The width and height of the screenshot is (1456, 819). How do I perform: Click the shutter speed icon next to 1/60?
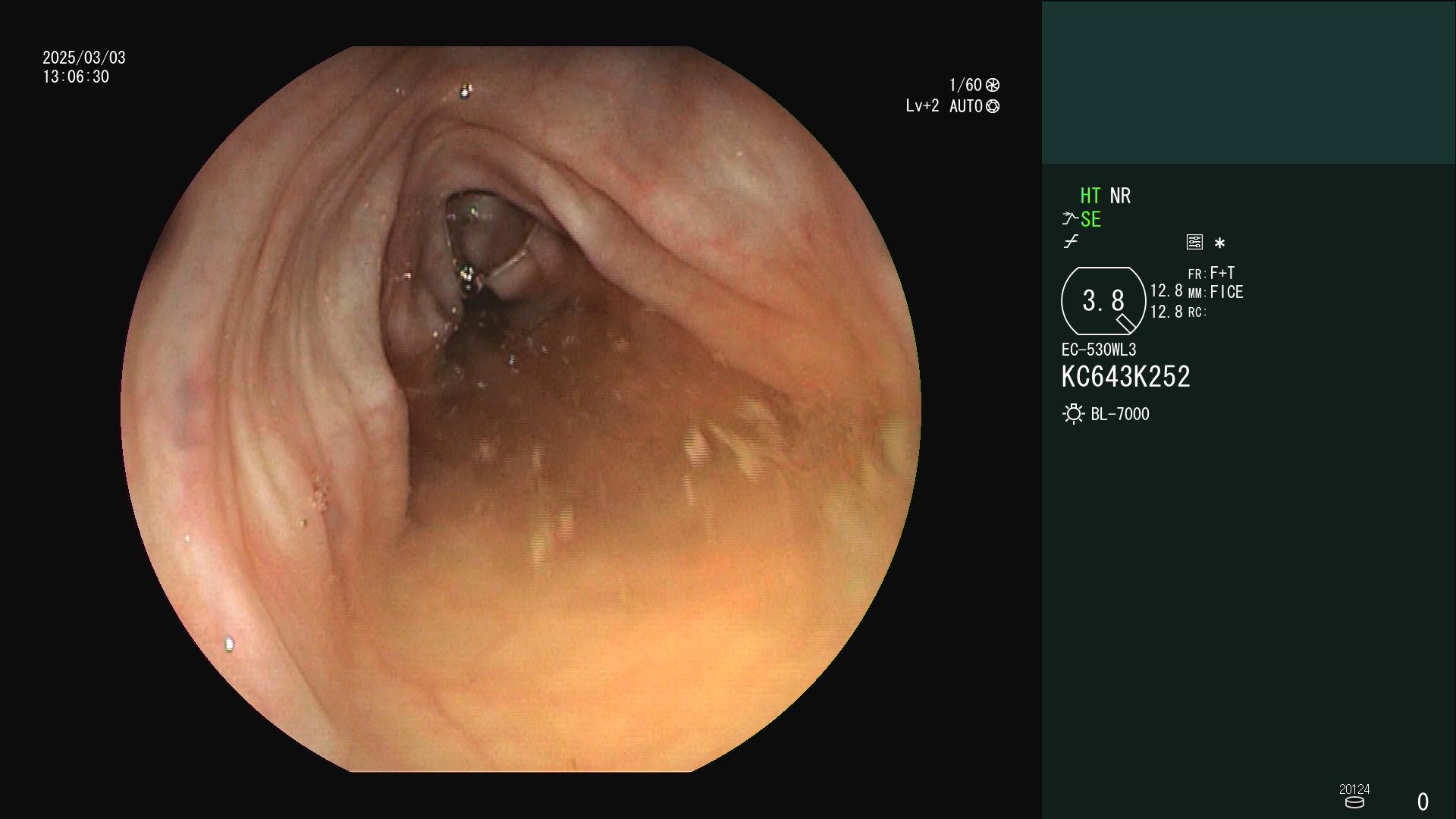[x=993, y=85]
